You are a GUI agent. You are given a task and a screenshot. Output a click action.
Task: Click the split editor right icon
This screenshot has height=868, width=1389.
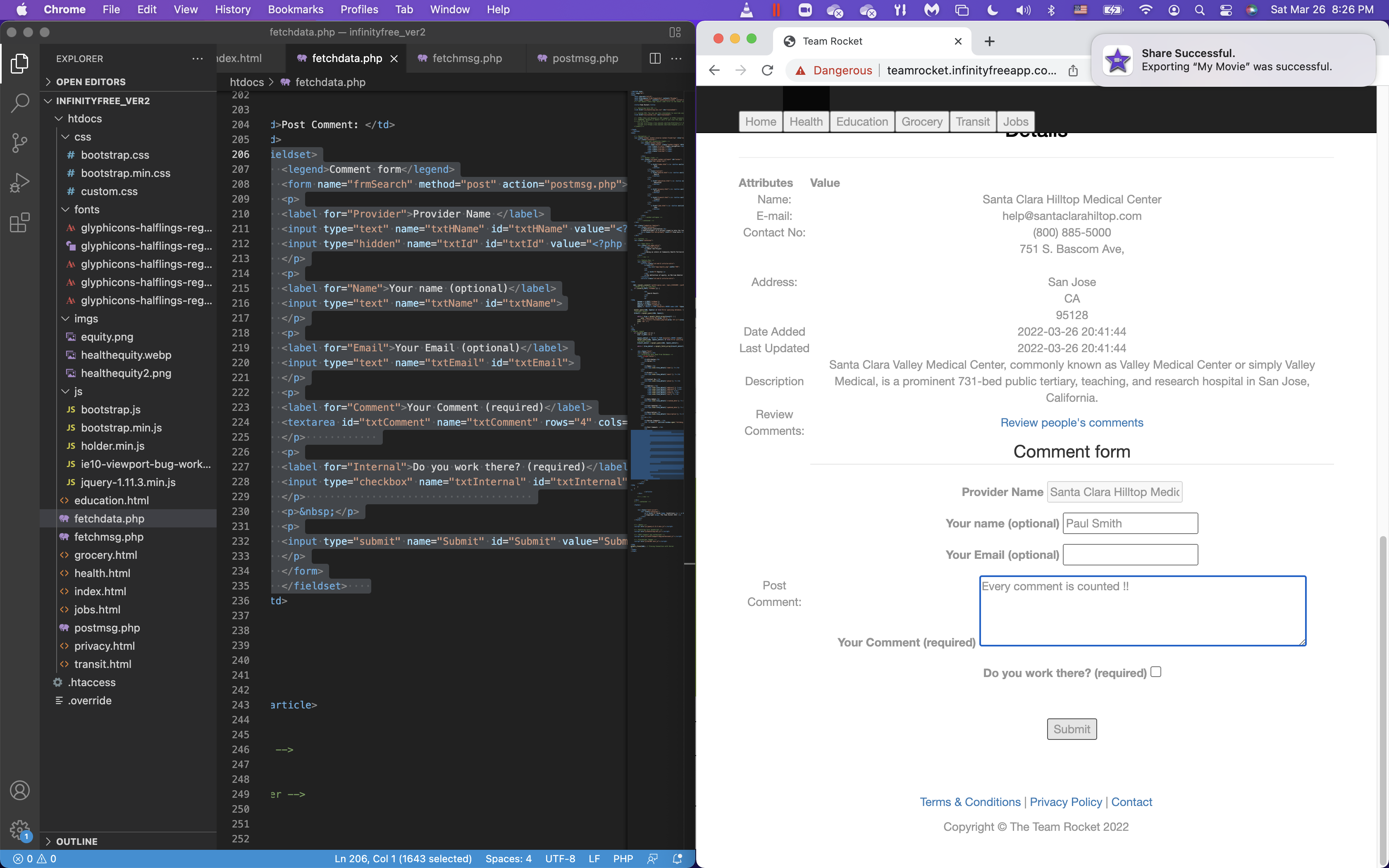655,59
